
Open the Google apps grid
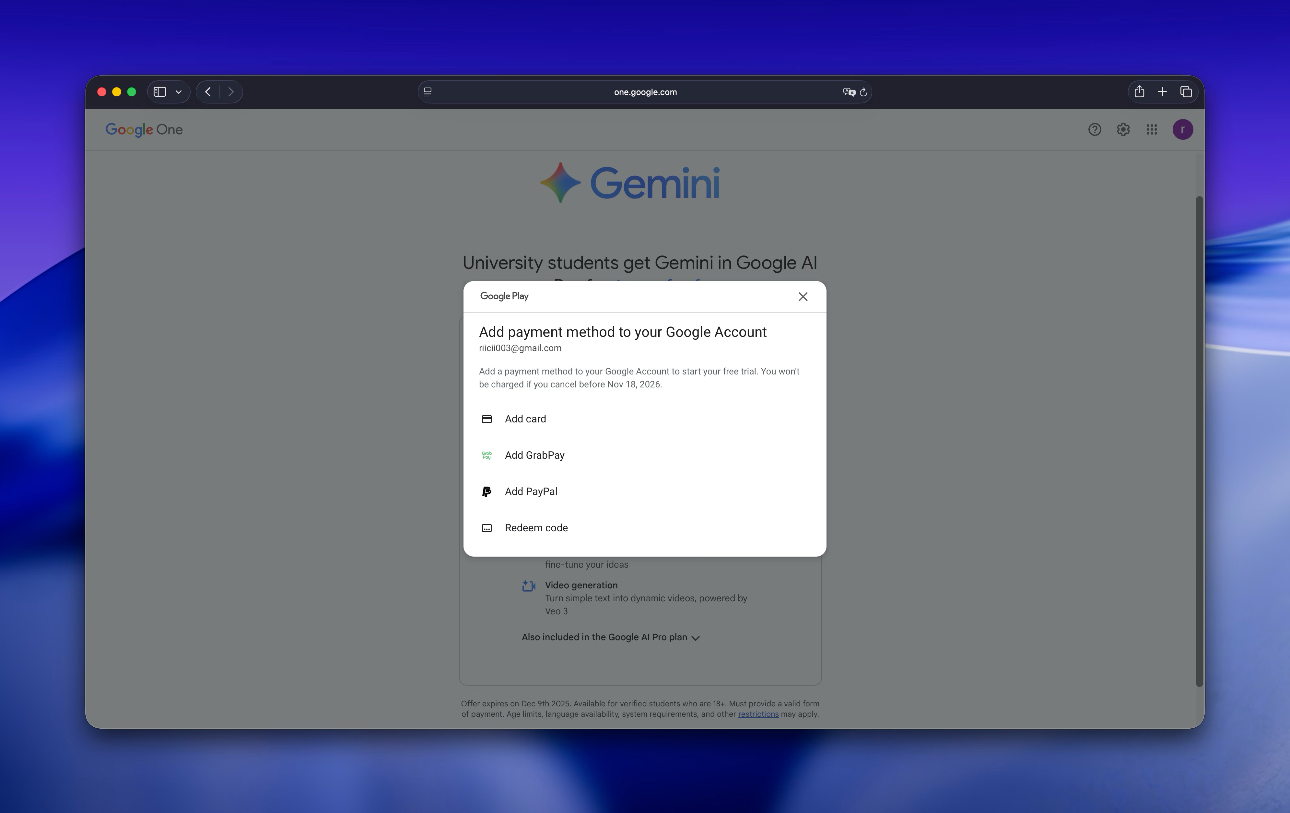(1152, 130)
